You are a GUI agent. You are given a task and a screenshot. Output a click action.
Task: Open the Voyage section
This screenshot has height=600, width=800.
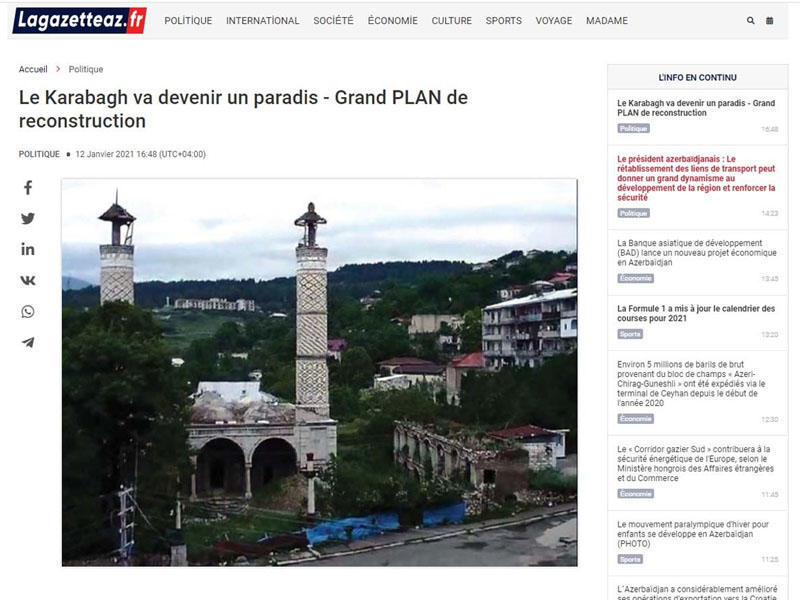point(554,20)
